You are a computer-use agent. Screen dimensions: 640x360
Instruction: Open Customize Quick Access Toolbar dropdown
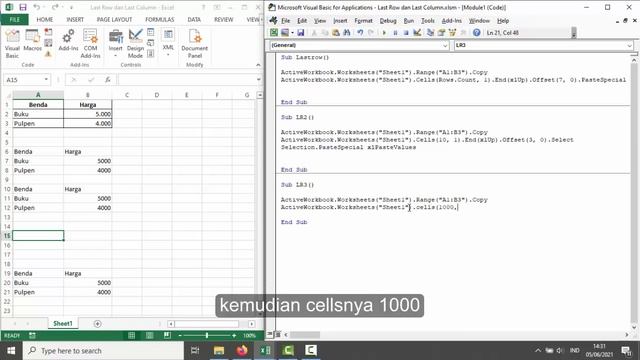click(71, 7)
